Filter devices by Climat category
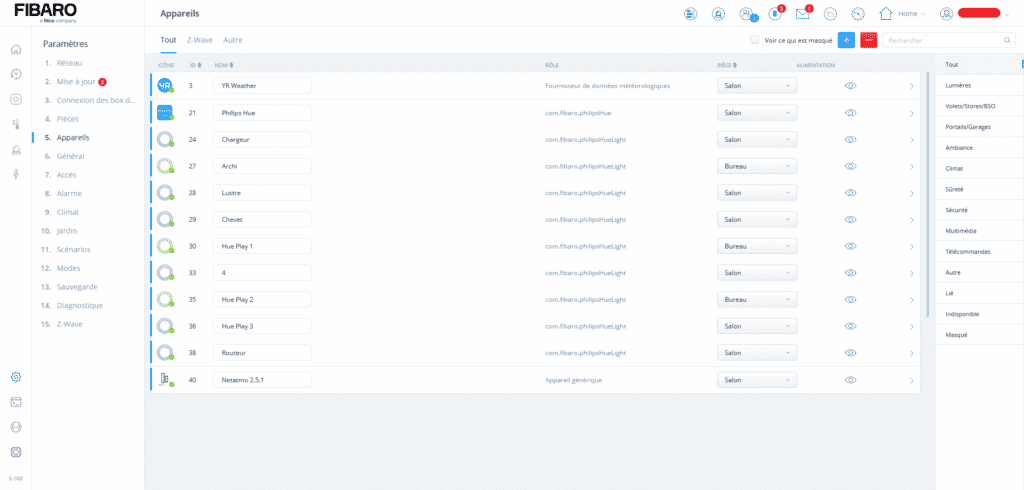The height and width of the screenshot is (490, 1024). point(954,169)
